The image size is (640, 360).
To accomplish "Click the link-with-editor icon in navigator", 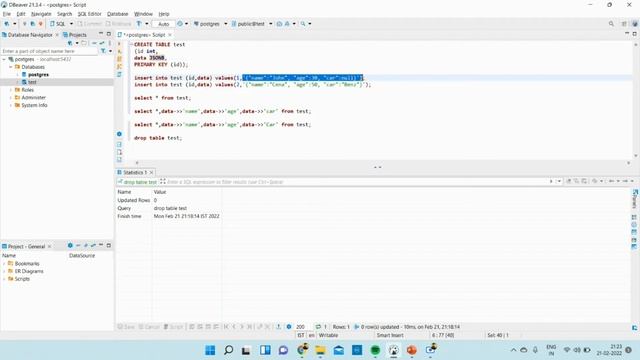I will pos(102,43).
